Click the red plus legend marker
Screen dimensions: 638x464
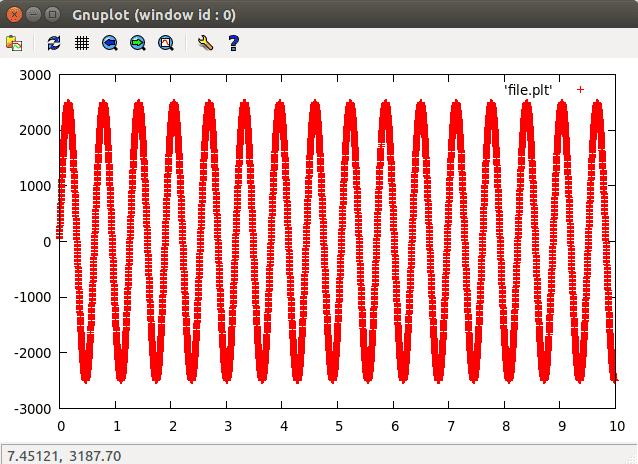click(580, 90)
